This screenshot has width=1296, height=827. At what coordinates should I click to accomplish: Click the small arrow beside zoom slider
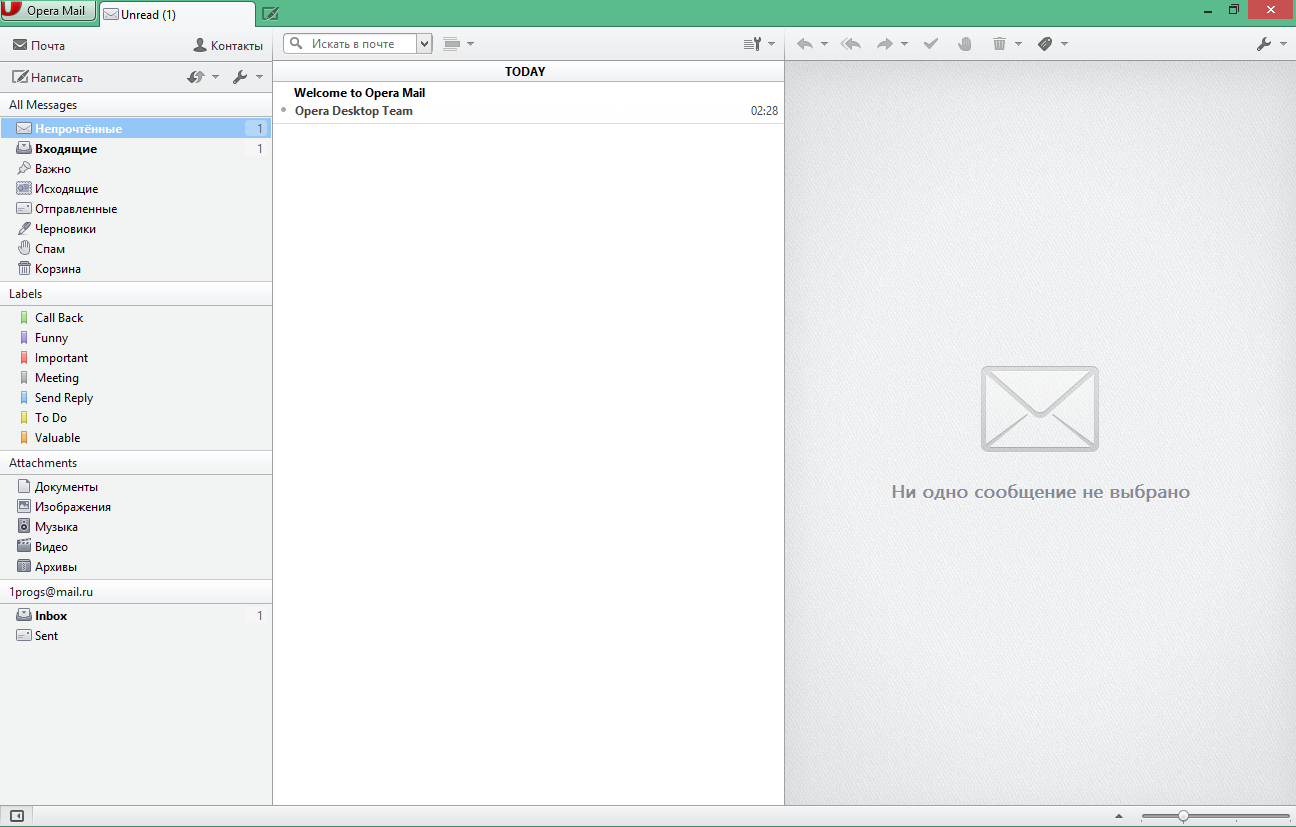(x=1119, y=816)
